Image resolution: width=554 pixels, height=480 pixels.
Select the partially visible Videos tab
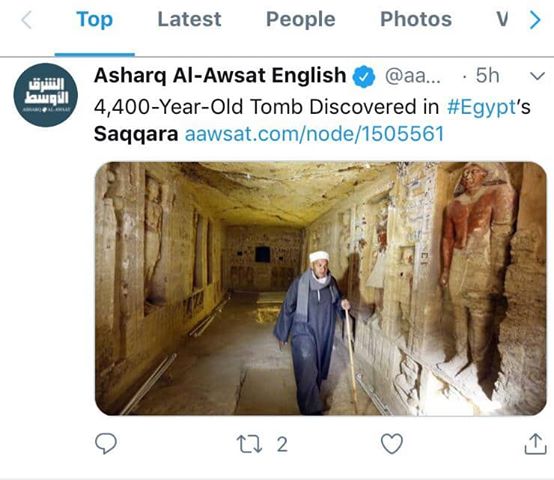[x=502, y=19]
